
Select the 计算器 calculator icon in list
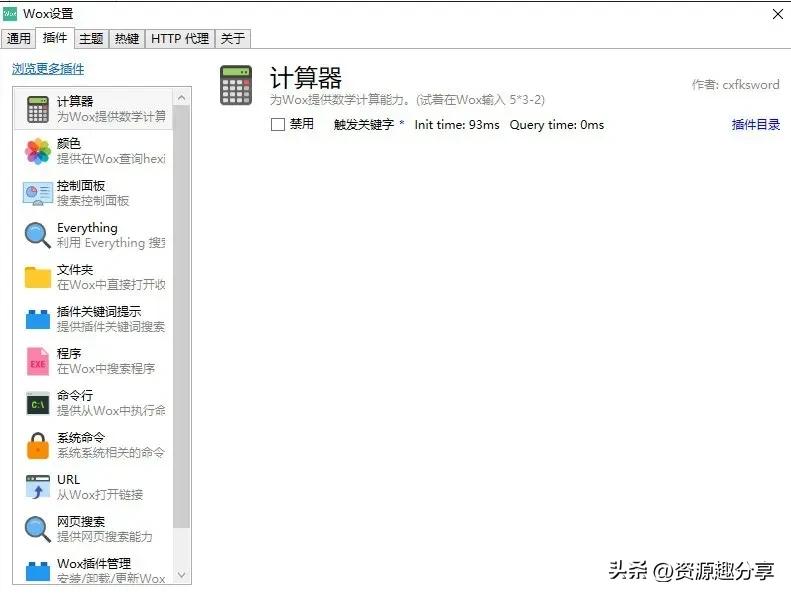pos(38,109)
